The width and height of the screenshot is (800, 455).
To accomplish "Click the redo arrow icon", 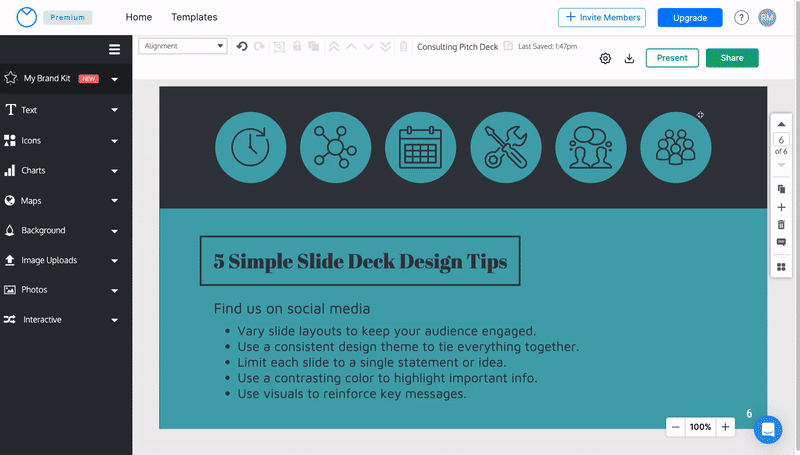I will pos(259,46).
